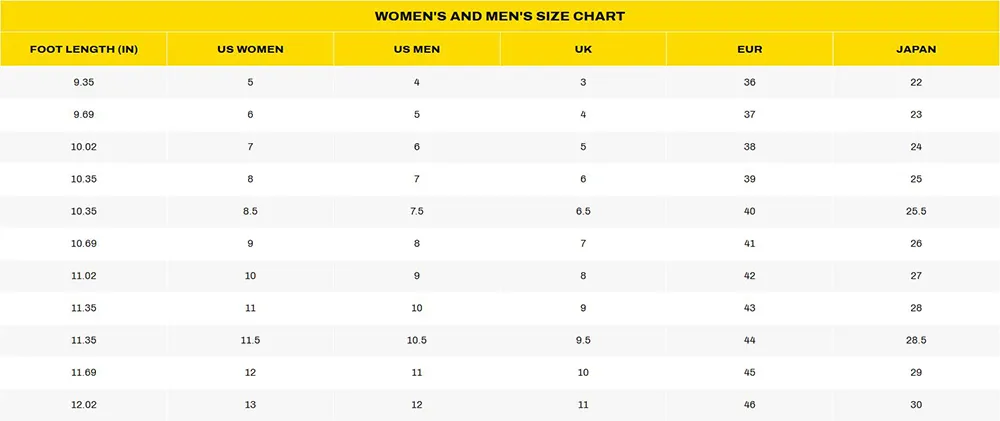Viewport: 1000px width, 421px height.
Task: Click Japan size 30 cell
Action: tap(916, 405)
